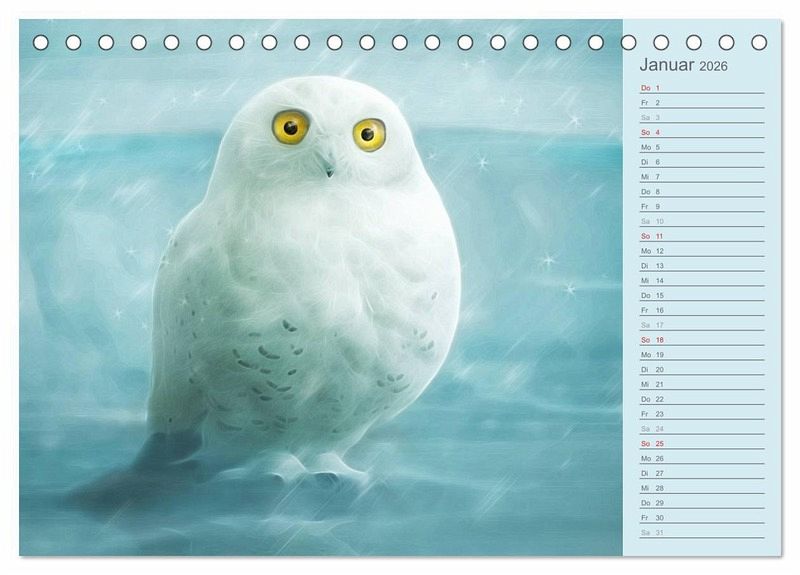
Task: Choose the Mi 14 date row
Action: [x=702, y=281]
